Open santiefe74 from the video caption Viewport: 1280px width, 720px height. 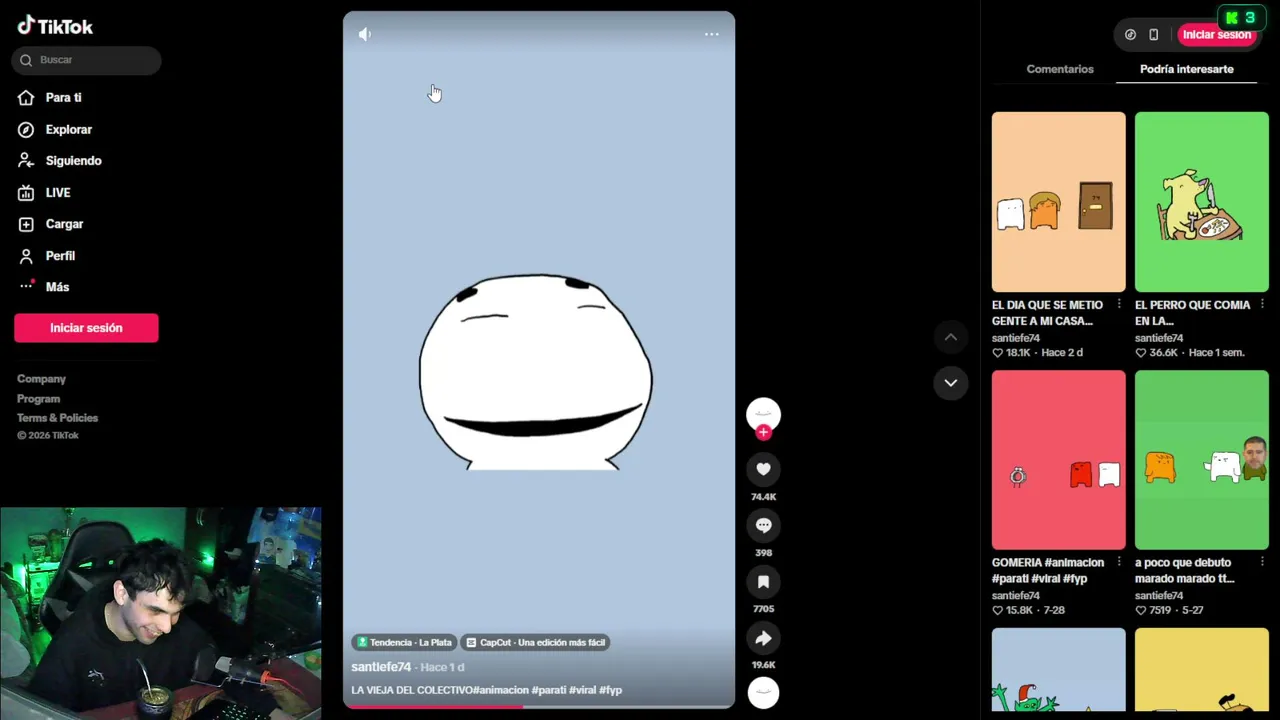pos(381,667)
